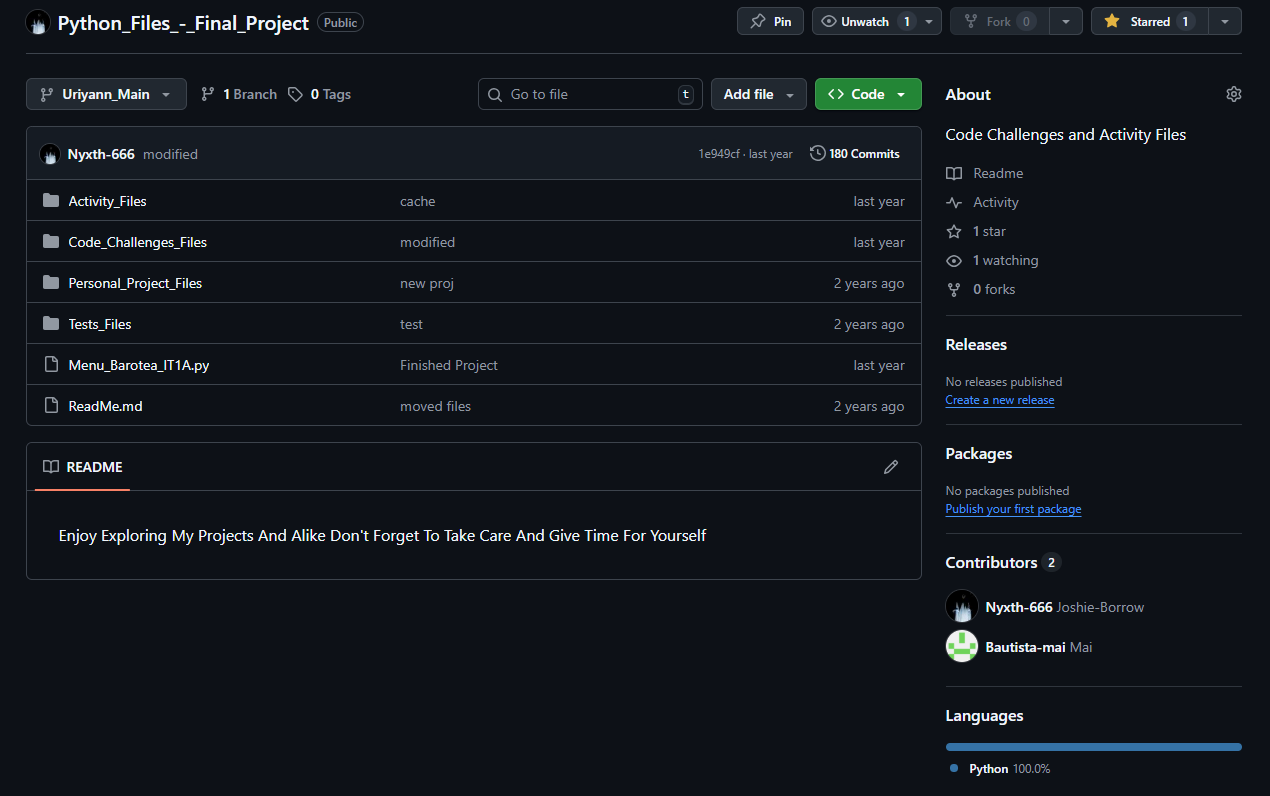Image resolution: width=1270 pixels, height=796 pixels.
Task: Open the 180 Commits history
Action: [x=855, y=154]
